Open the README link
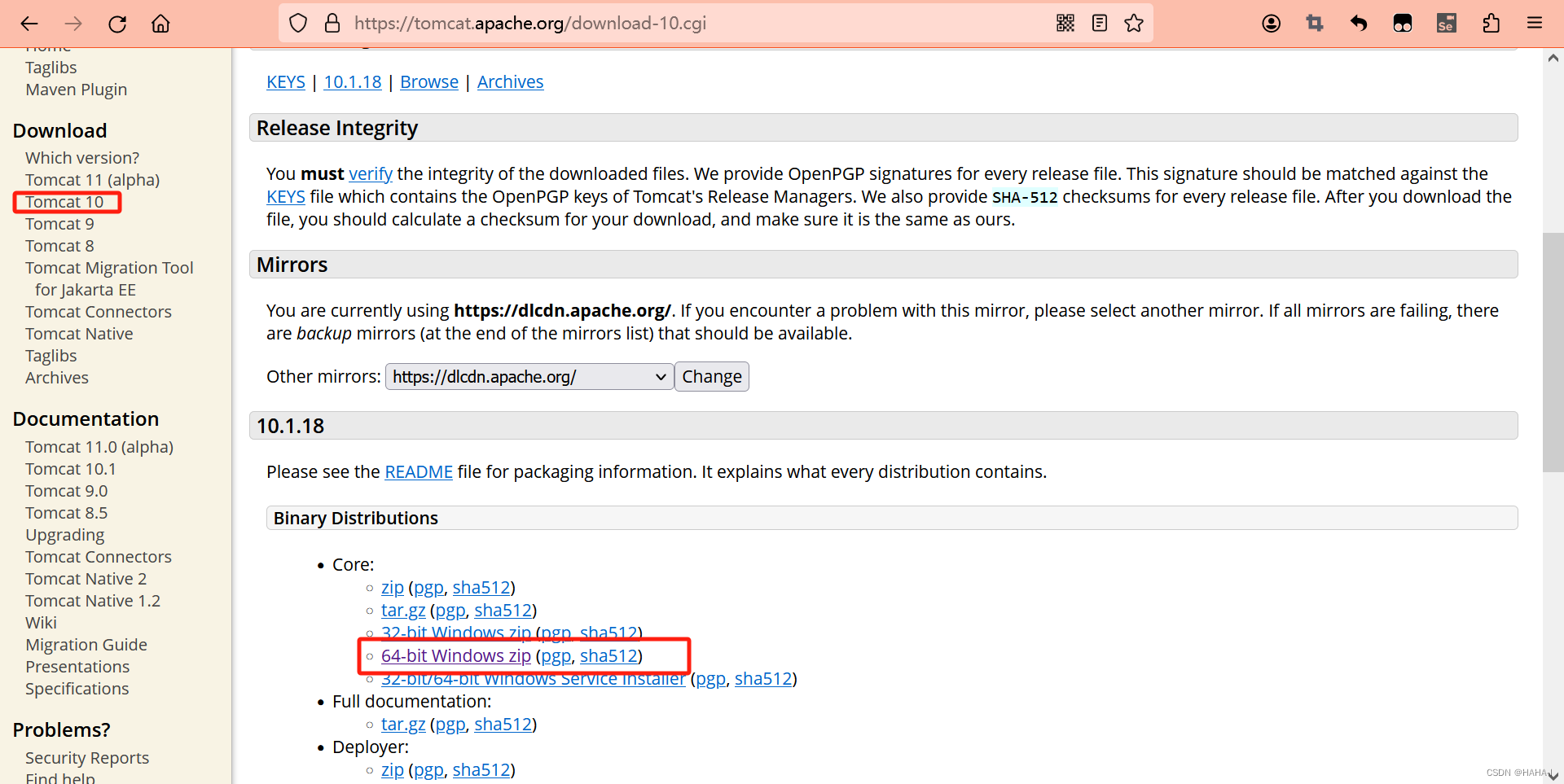 tap(419, 472)
